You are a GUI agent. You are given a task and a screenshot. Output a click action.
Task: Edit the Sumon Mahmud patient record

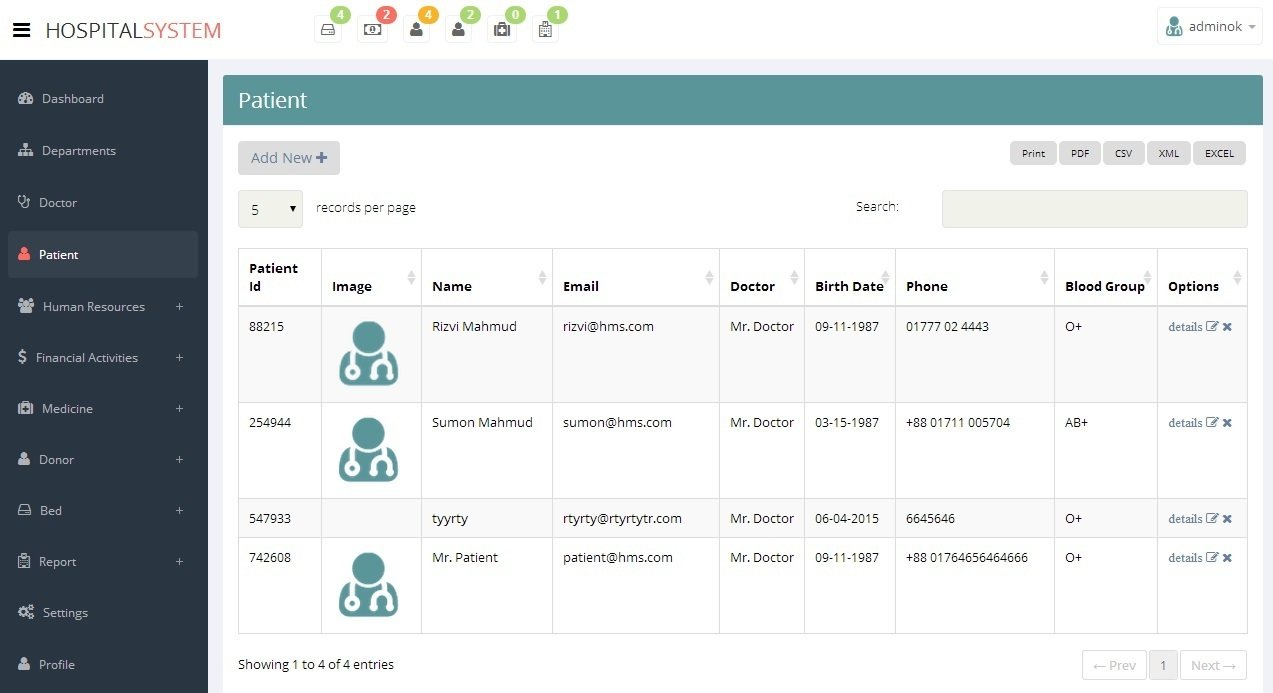[1212, 423]
